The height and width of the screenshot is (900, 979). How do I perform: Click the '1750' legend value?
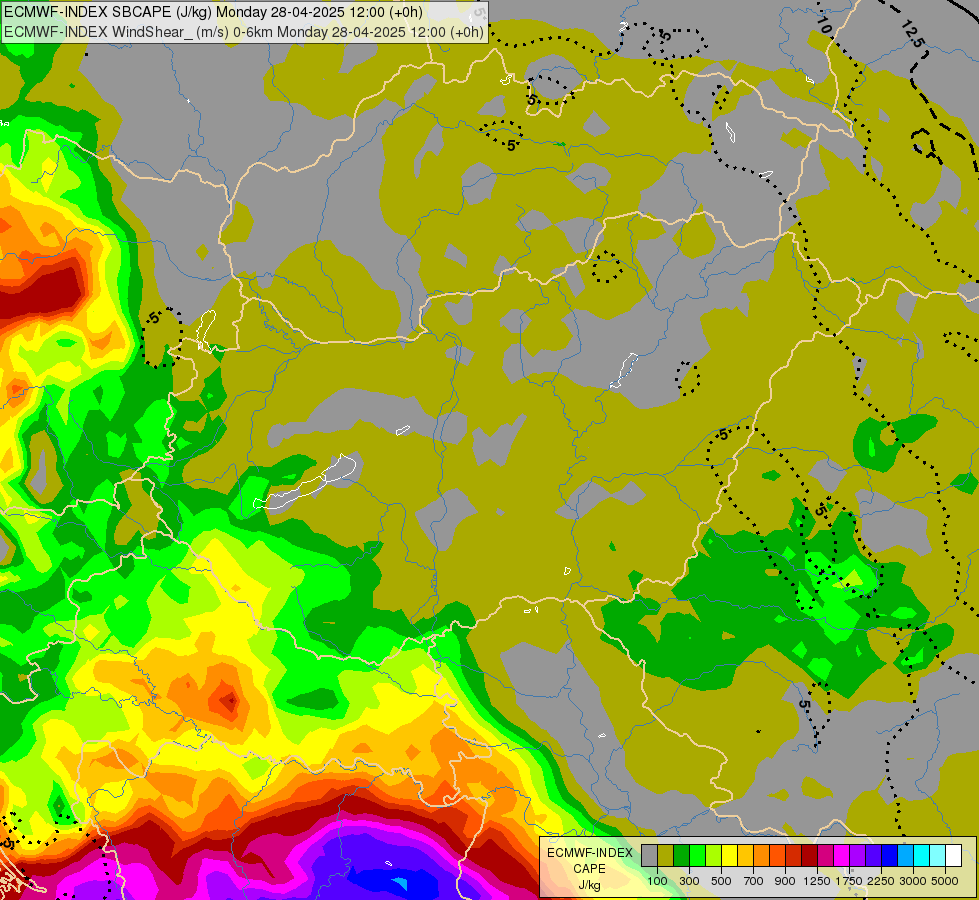tap(849, 881)
